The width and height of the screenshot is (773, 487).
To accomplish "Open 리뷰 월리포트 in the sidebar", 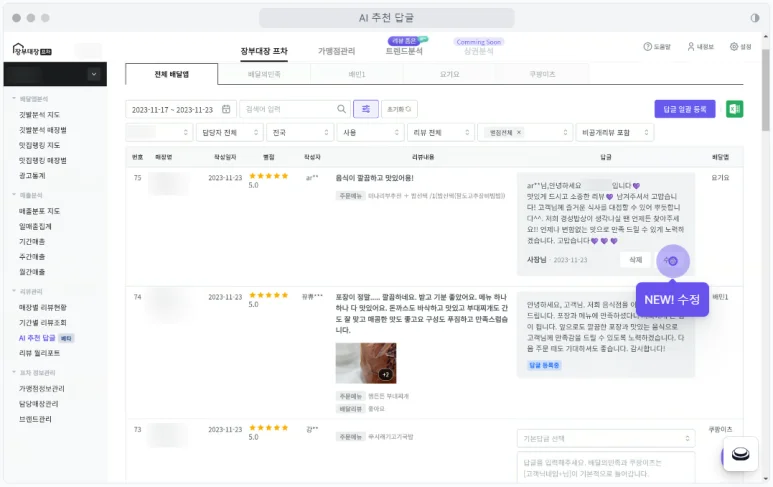I will pyautogui.click(x=39, y=353).
